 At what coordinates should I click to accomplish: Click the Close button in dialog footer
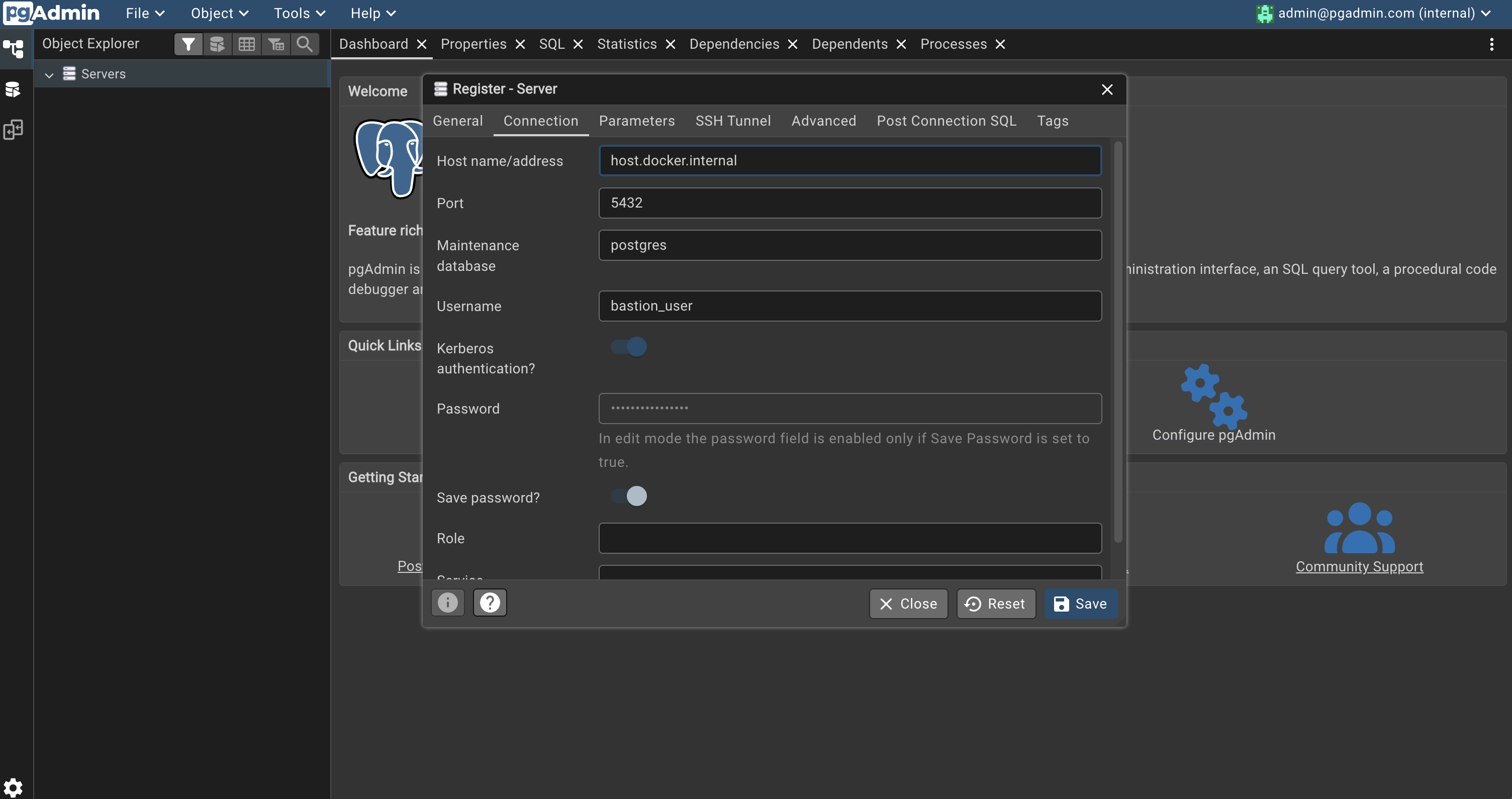908,604
